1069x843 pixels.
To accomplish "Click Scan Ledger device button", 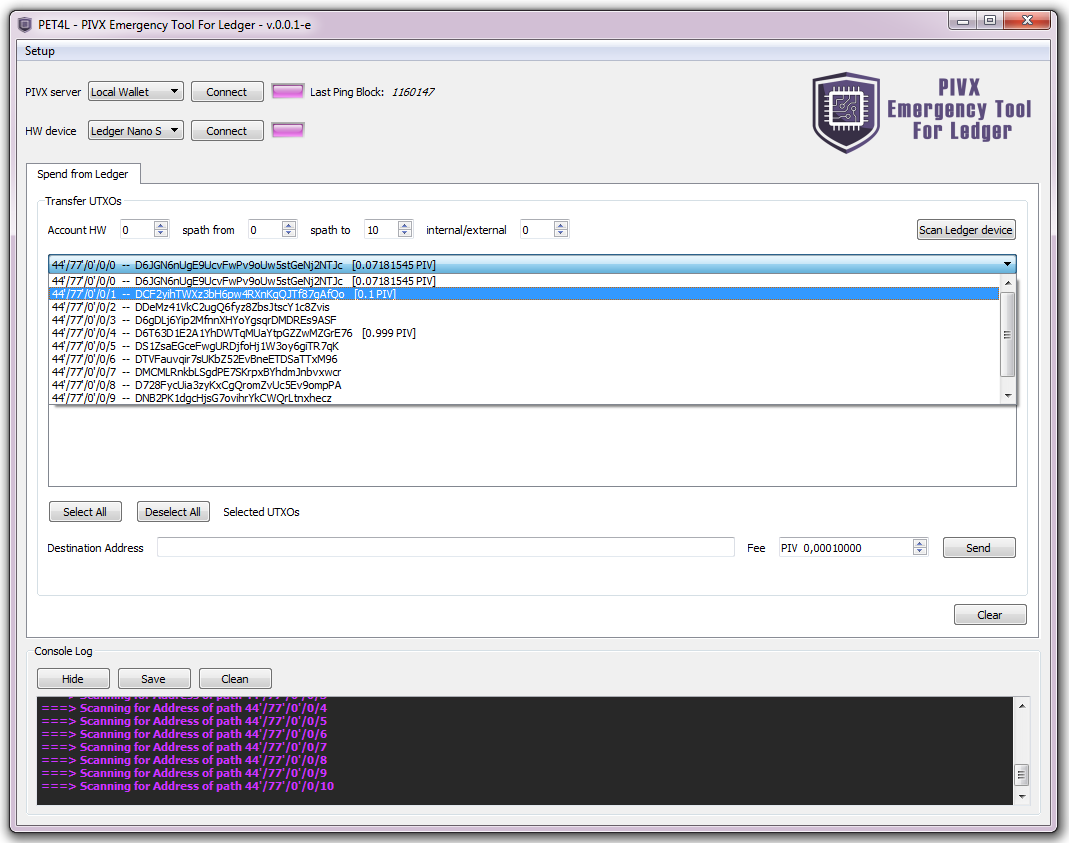I will [965, 230].
